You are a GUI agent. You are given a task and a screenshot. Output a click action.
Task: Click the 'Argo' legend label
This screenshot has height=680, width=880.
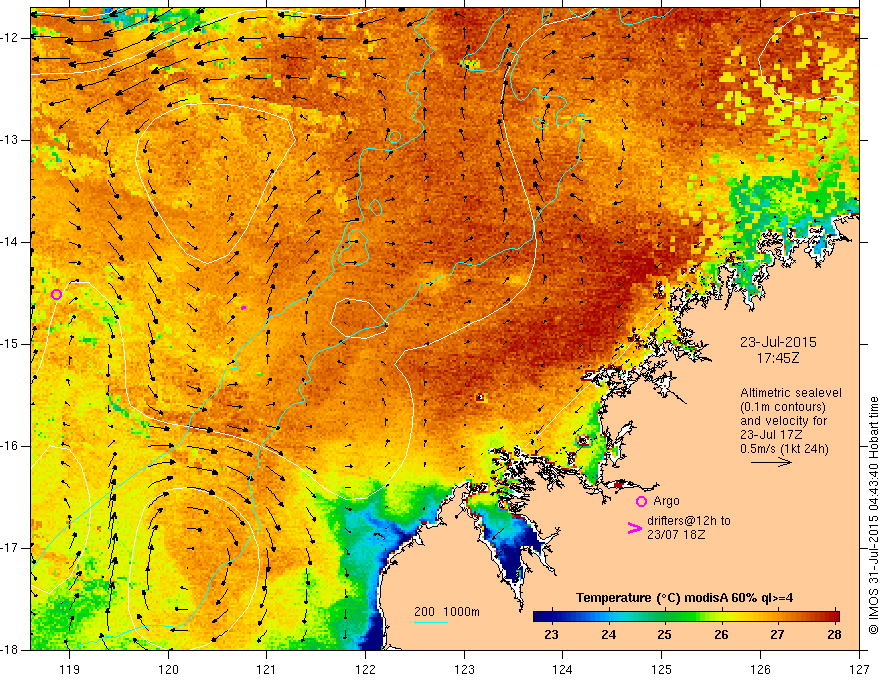(666, 501)
